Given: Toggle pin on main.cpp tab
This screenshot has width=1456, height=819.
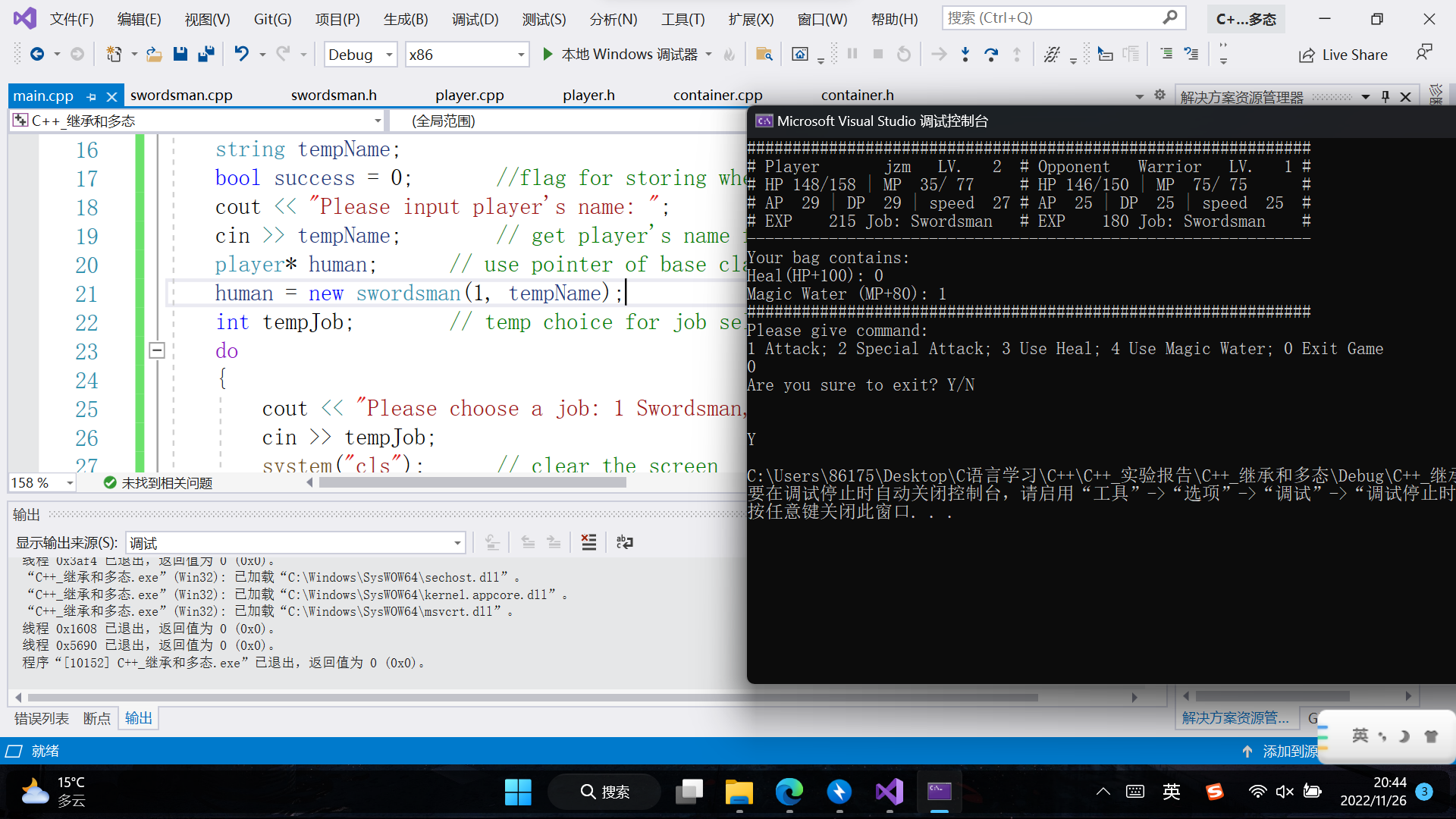Looking at the screenshot, I should tap(92, 96).
